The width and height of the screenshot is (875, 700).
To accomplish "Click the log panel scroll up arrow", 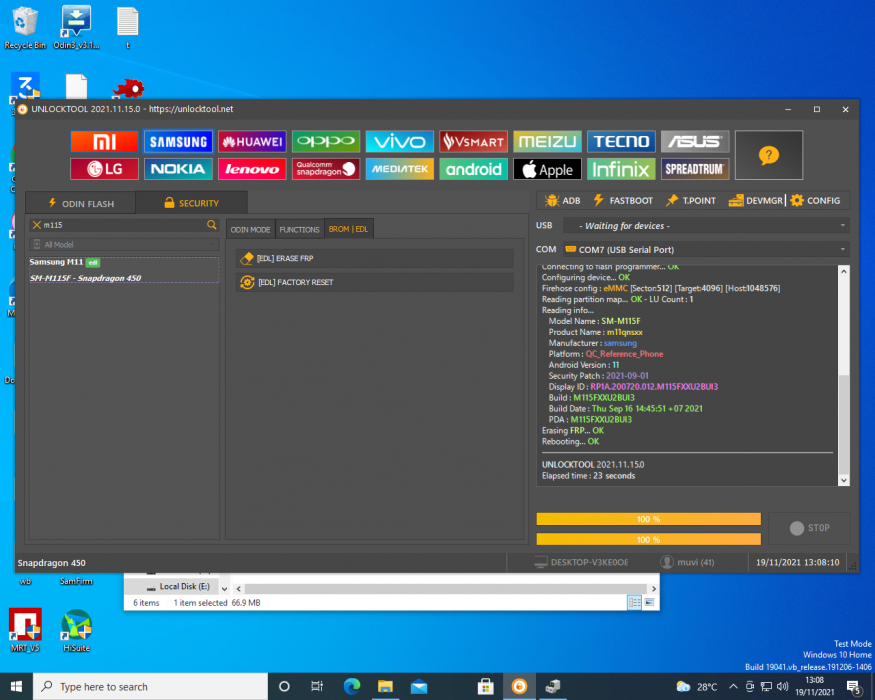I will click(844, 271).
